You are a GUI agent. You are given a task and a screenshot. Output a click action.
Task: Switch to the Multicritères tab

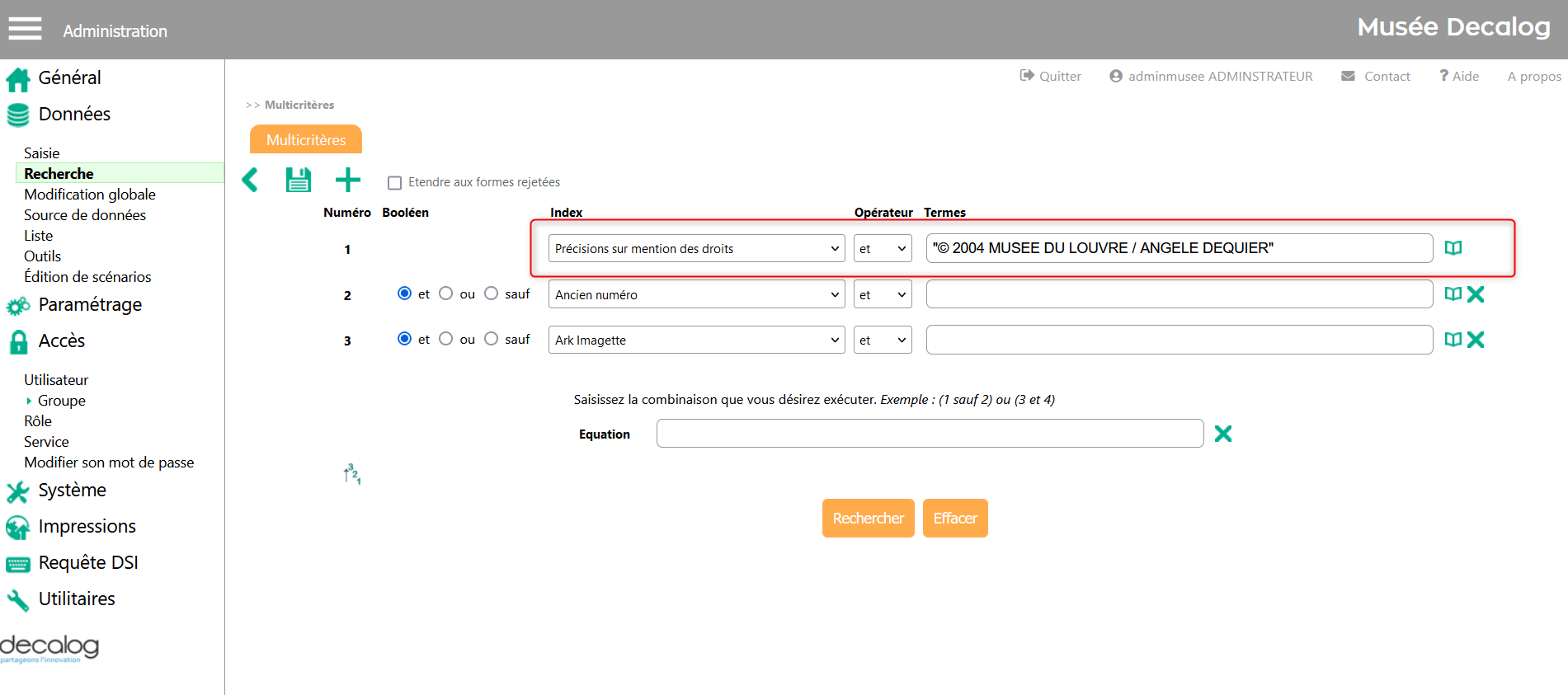click(306, 140)
